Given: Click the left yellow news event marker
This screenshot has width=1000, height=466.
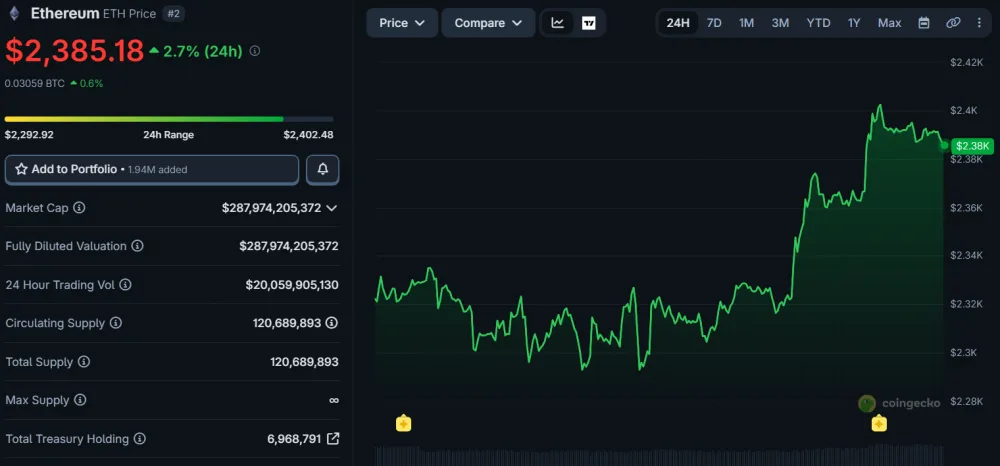Looking at the screenshot, I should click(x=403, y=423).
